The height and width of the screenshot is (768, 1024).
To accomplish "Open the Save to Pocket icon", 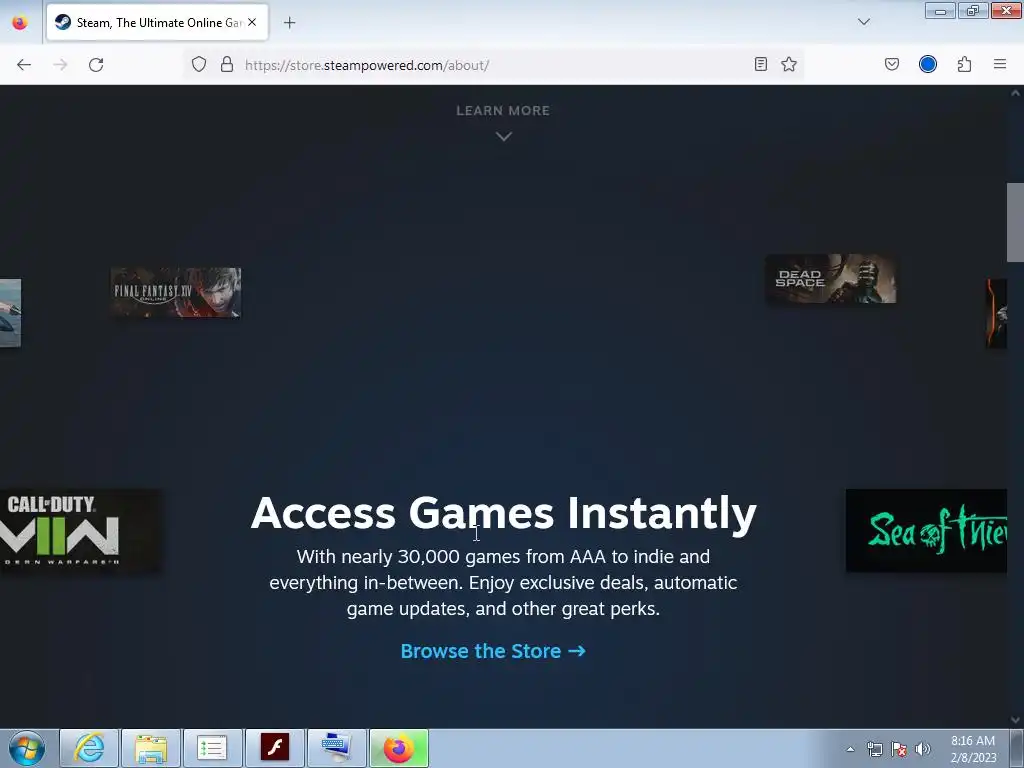I will point(891,64).
